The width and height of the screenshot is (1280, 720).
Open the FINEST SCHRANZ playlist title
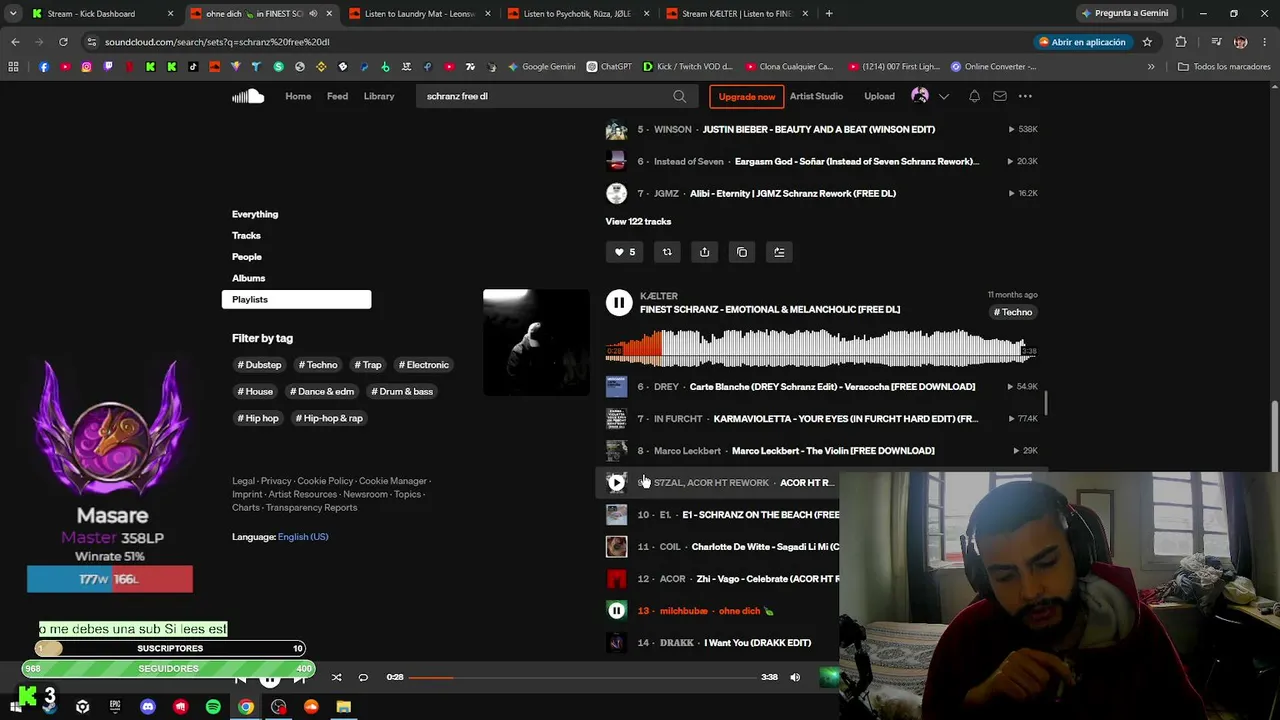click(770, 310)
